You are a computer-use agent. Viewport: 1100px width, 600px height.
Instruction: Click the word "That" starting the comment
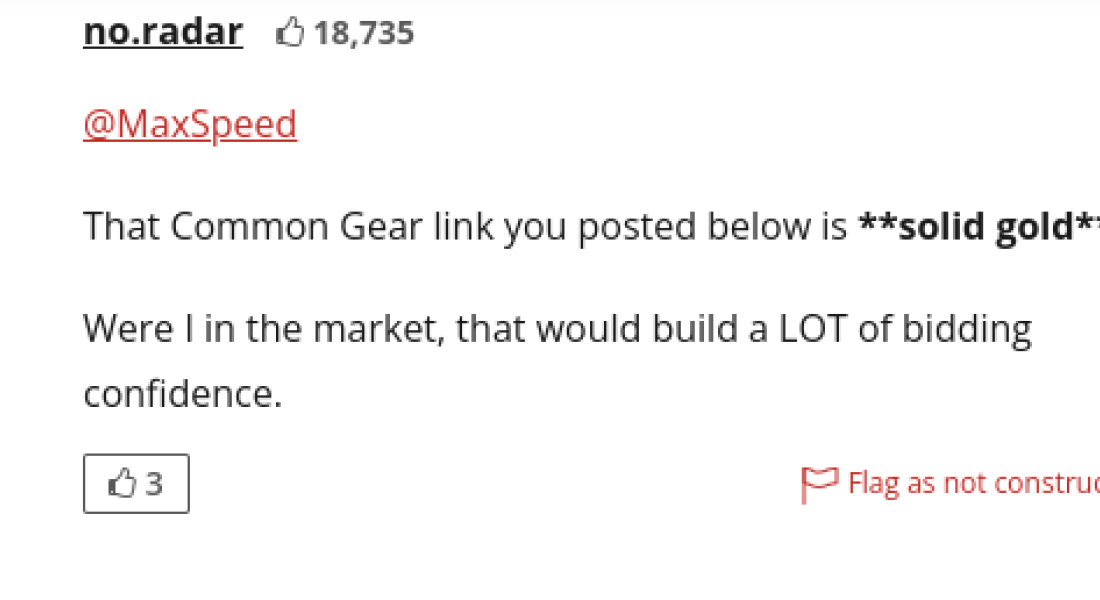(121, 227)
